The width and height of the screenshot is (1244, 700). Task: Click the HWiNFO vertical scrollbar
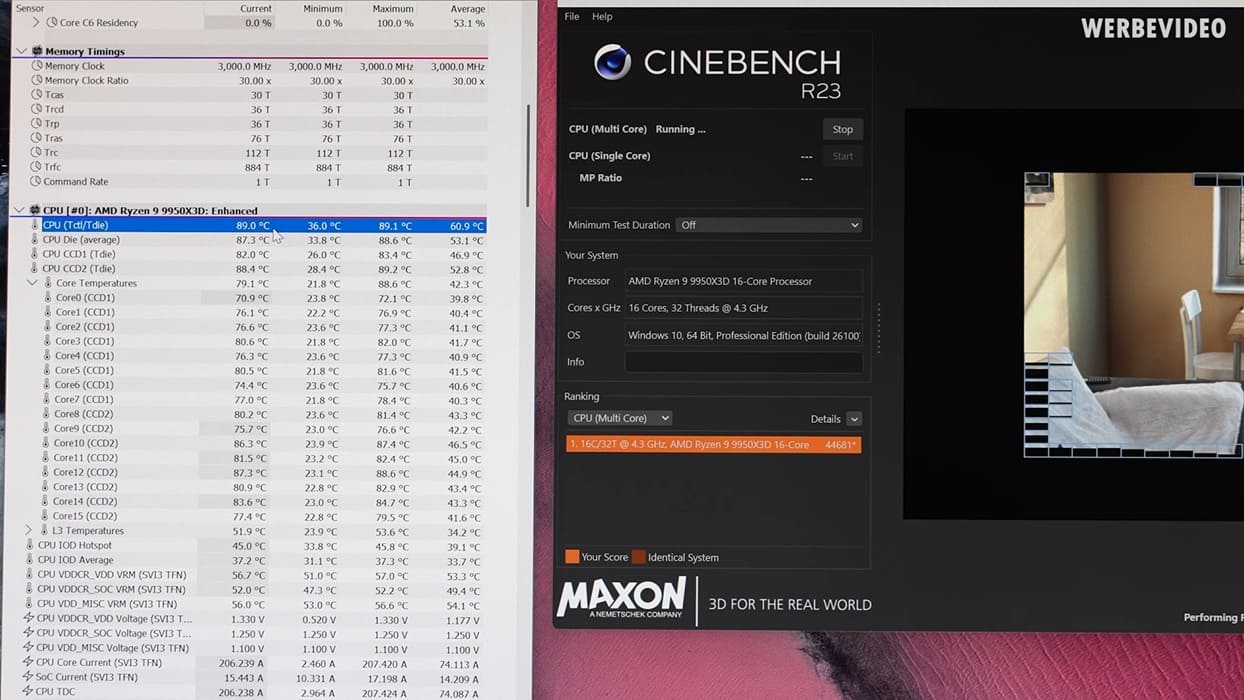coord(528,155)
